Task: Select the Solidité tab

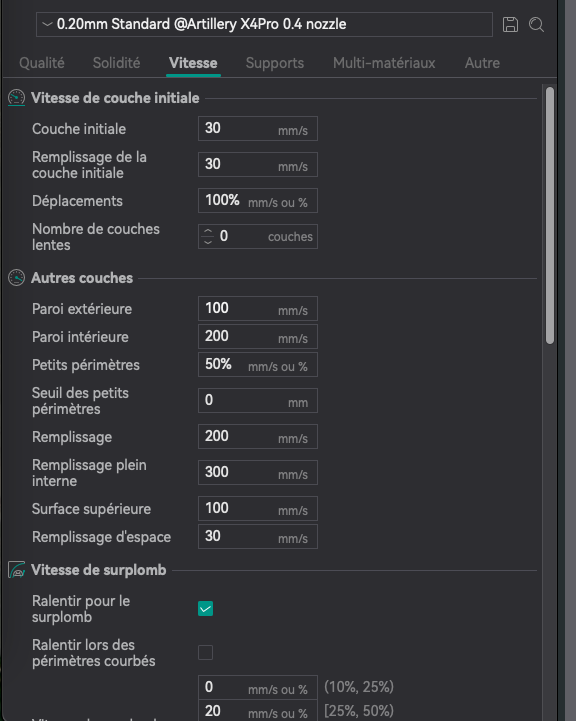Action: pos(116,63)
